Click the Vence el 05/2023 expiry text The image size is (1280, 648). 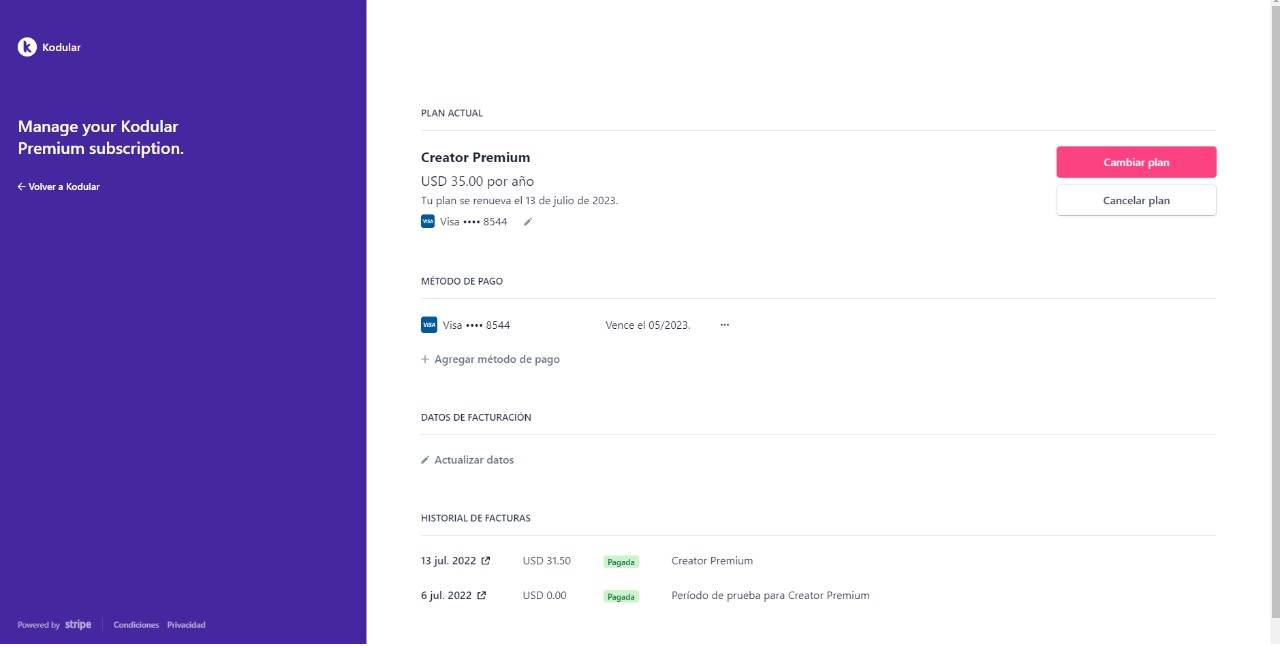648,325
